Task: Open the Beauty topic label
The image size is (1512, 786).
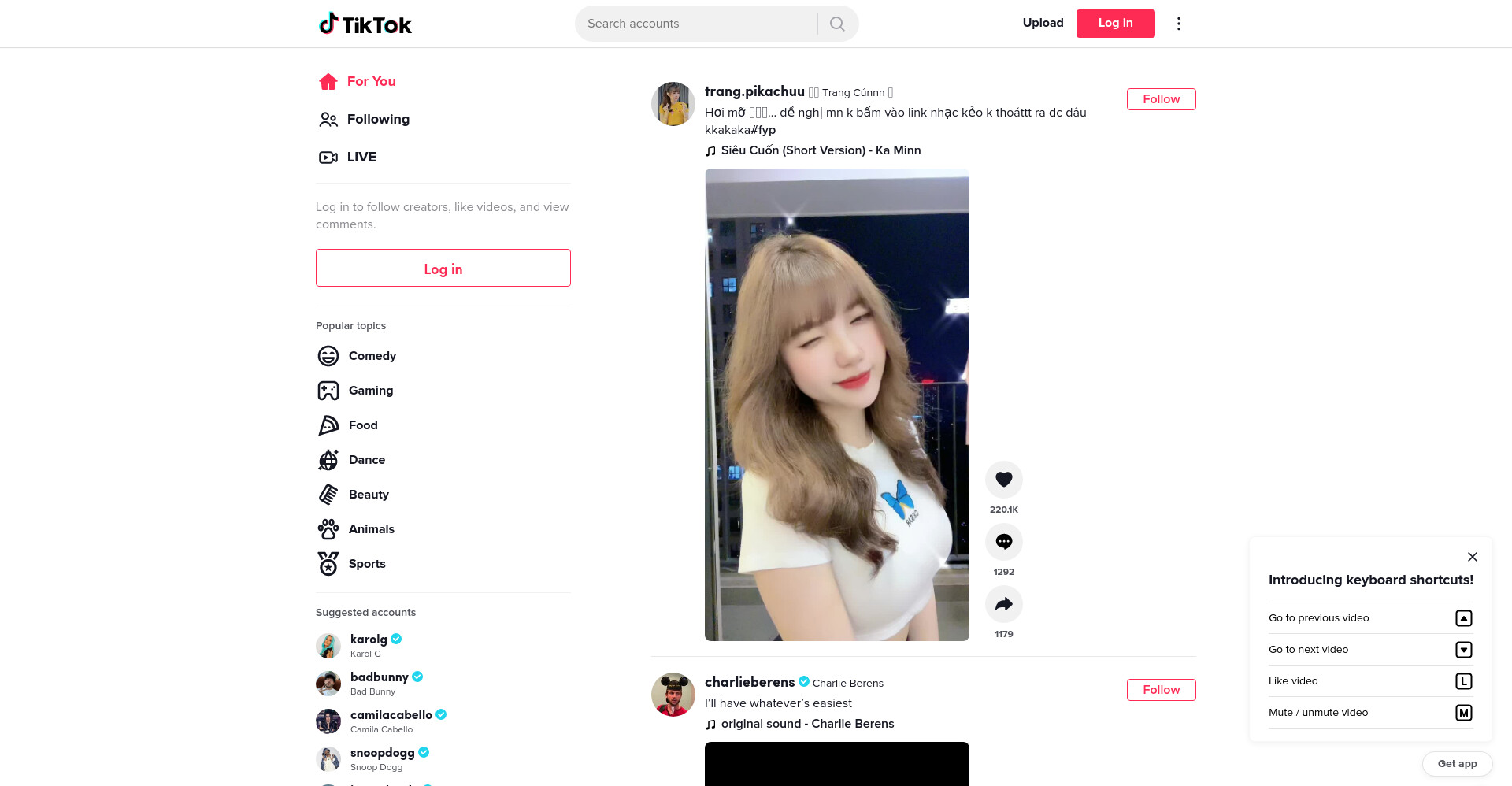Action: point(369,495)
